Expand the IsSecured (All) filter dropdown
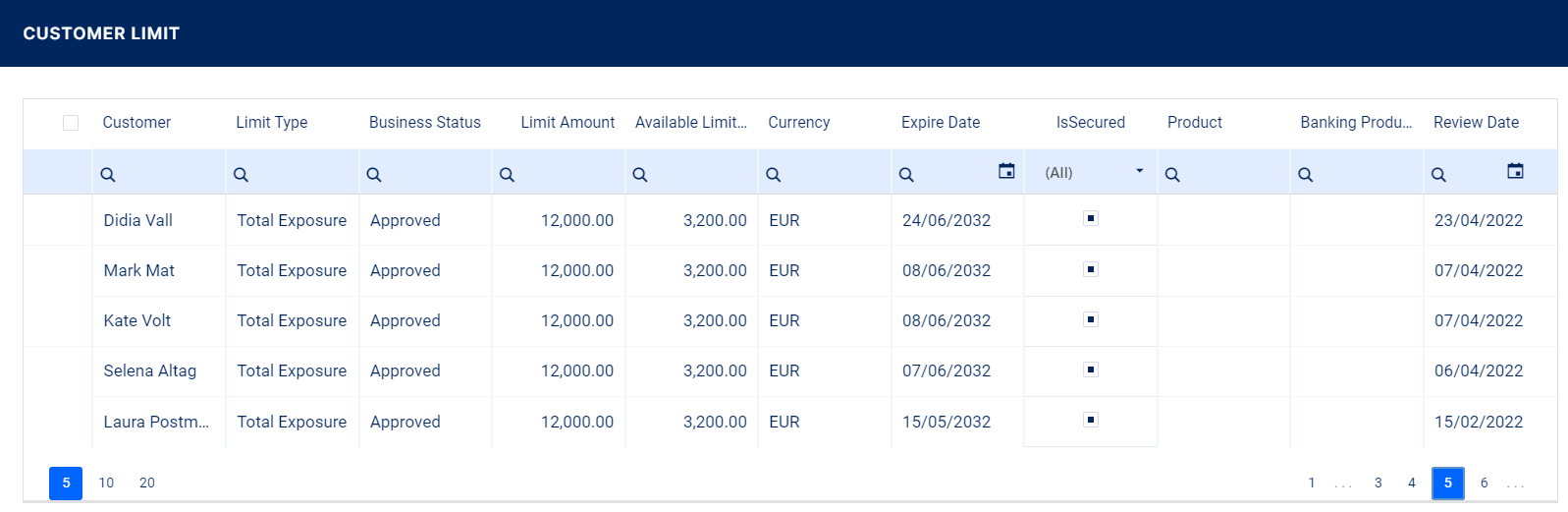The width and height of the screenshot is (1568, 512). click(1139, 171)
